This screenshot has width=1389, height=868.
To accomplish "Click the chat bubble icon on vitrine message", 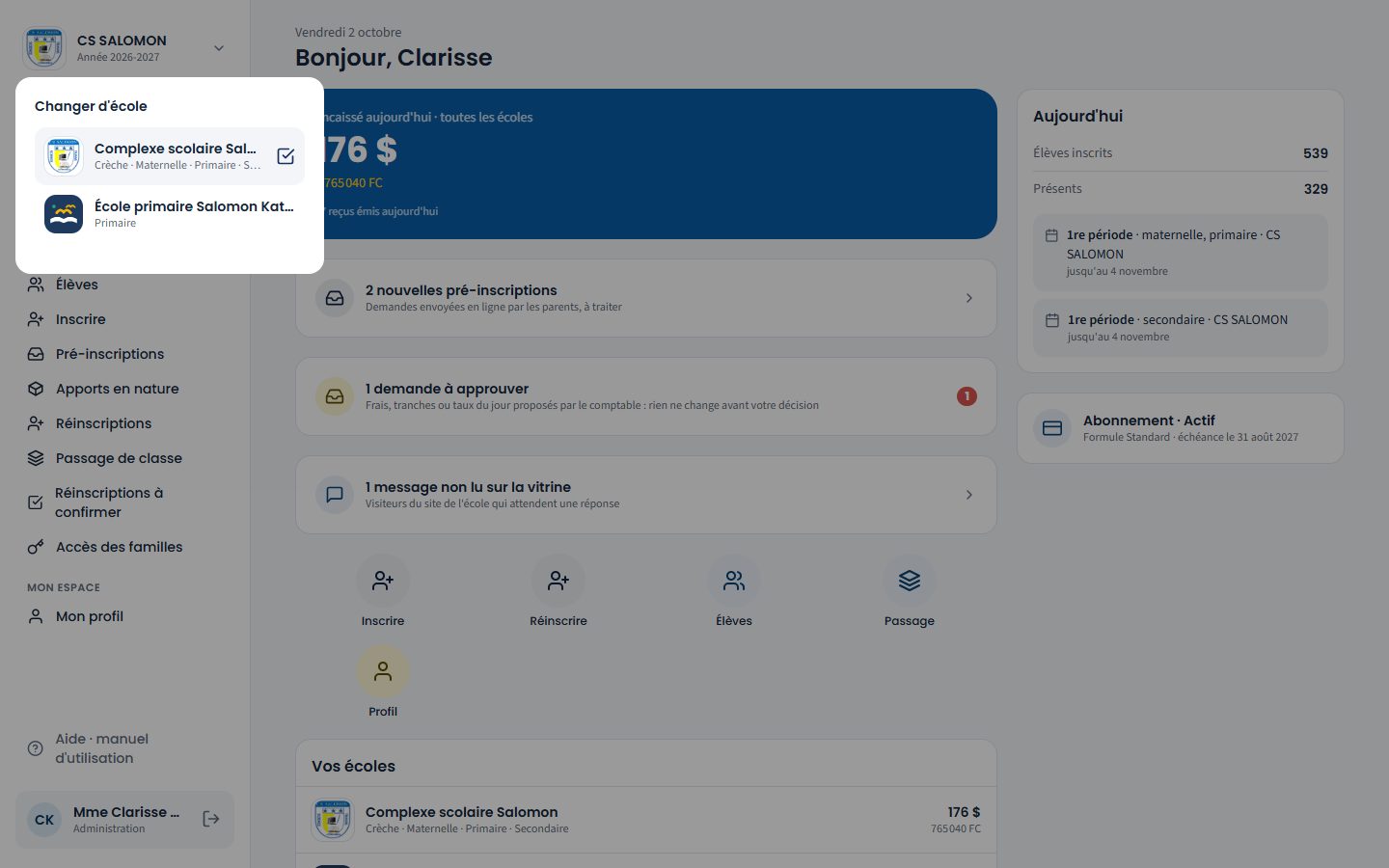I will 335,495.
